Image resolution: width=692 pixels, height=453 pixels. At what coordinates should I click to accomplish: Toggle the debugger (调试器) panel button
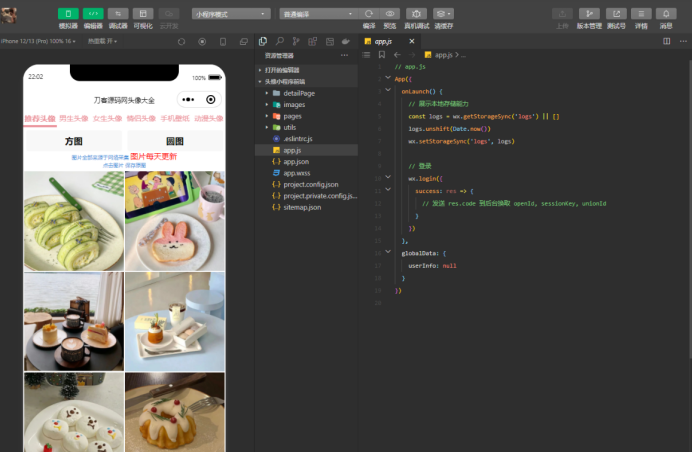point(118,14)
